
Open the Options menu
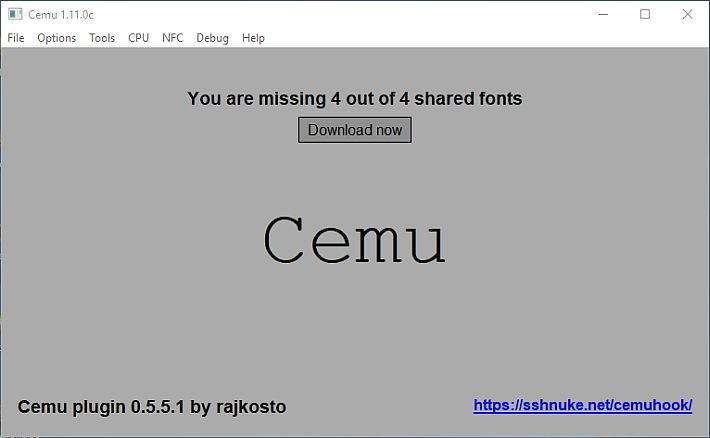click(57, 38)
